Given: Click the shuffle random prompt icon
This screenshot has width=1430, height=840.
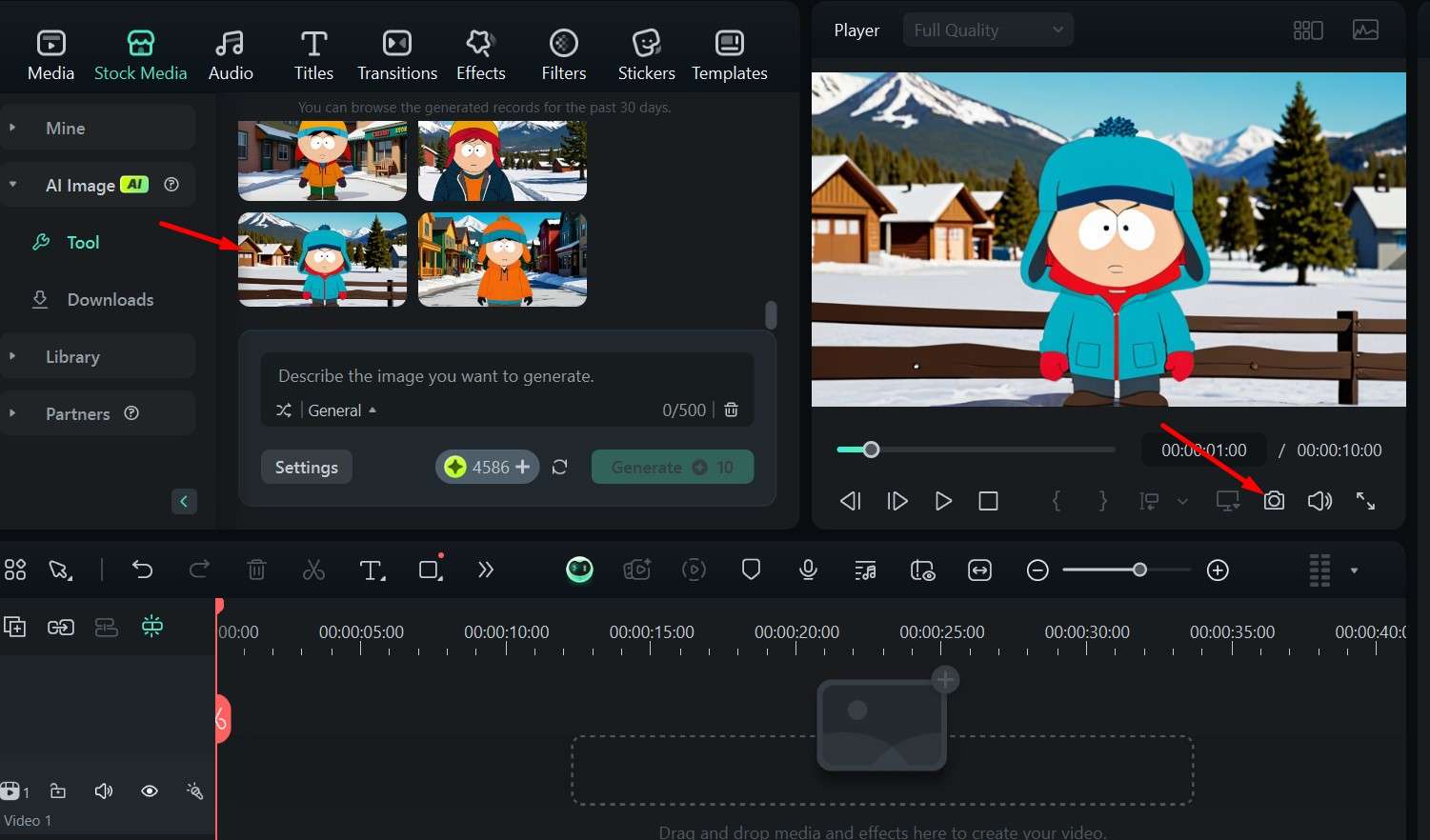Looking at the screenshot, I should pyautogui.click(x=284, y=410).
